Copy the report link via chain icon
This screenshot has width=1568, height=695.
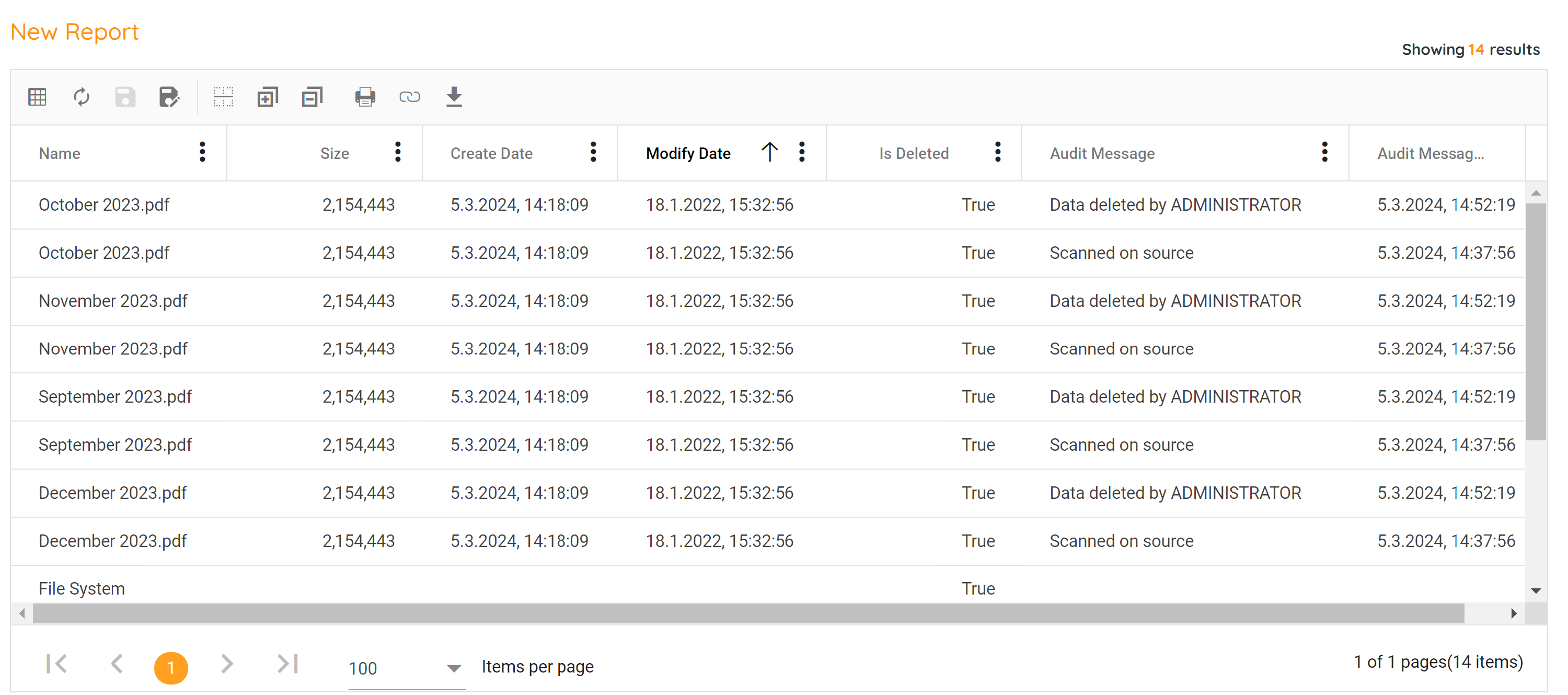pyautogui.click(x=409, y=97)
